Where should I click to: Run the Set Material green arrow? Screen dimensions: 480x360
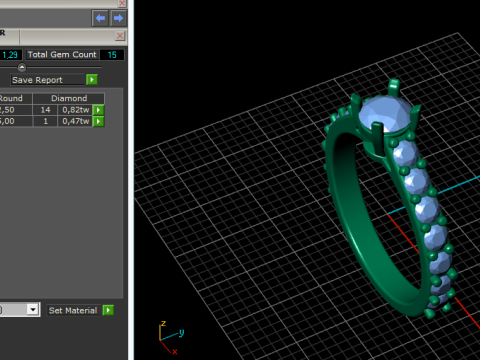coord(108,310)
